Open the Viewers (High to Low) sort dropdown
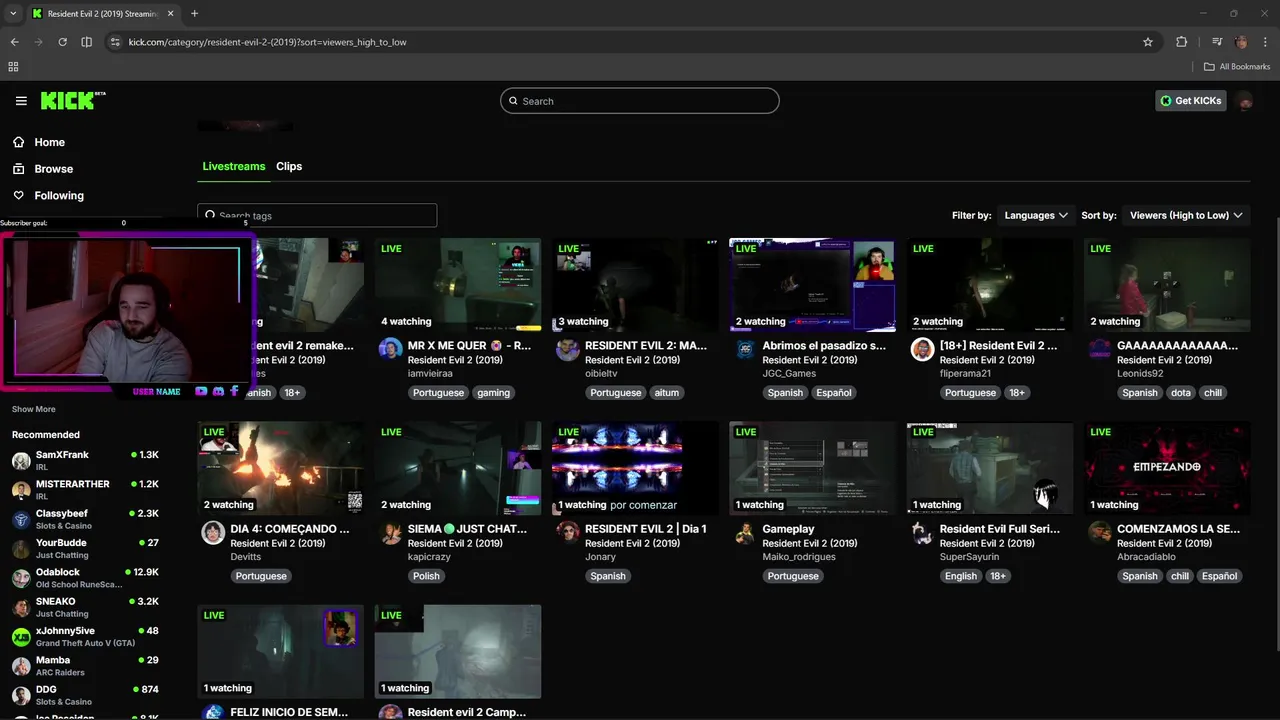This screenshot has height=720, width=1280. (1186, 215)
